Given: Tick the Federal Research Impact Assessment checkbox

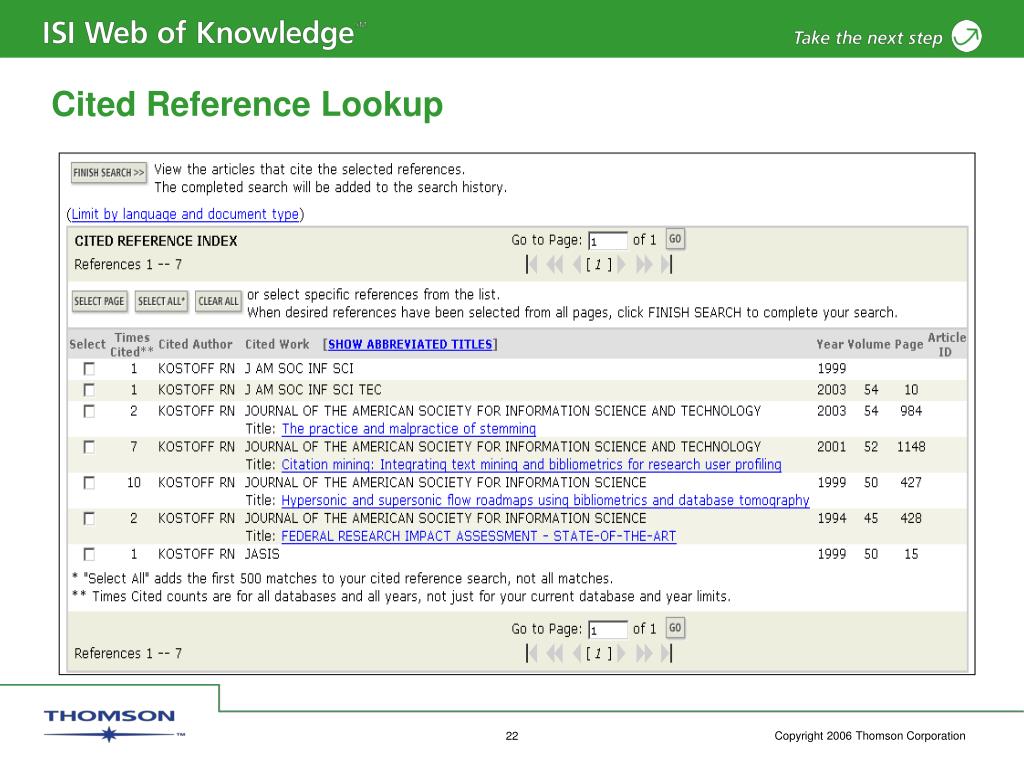Looking at the screenshot, I should [x=89, y=519].
